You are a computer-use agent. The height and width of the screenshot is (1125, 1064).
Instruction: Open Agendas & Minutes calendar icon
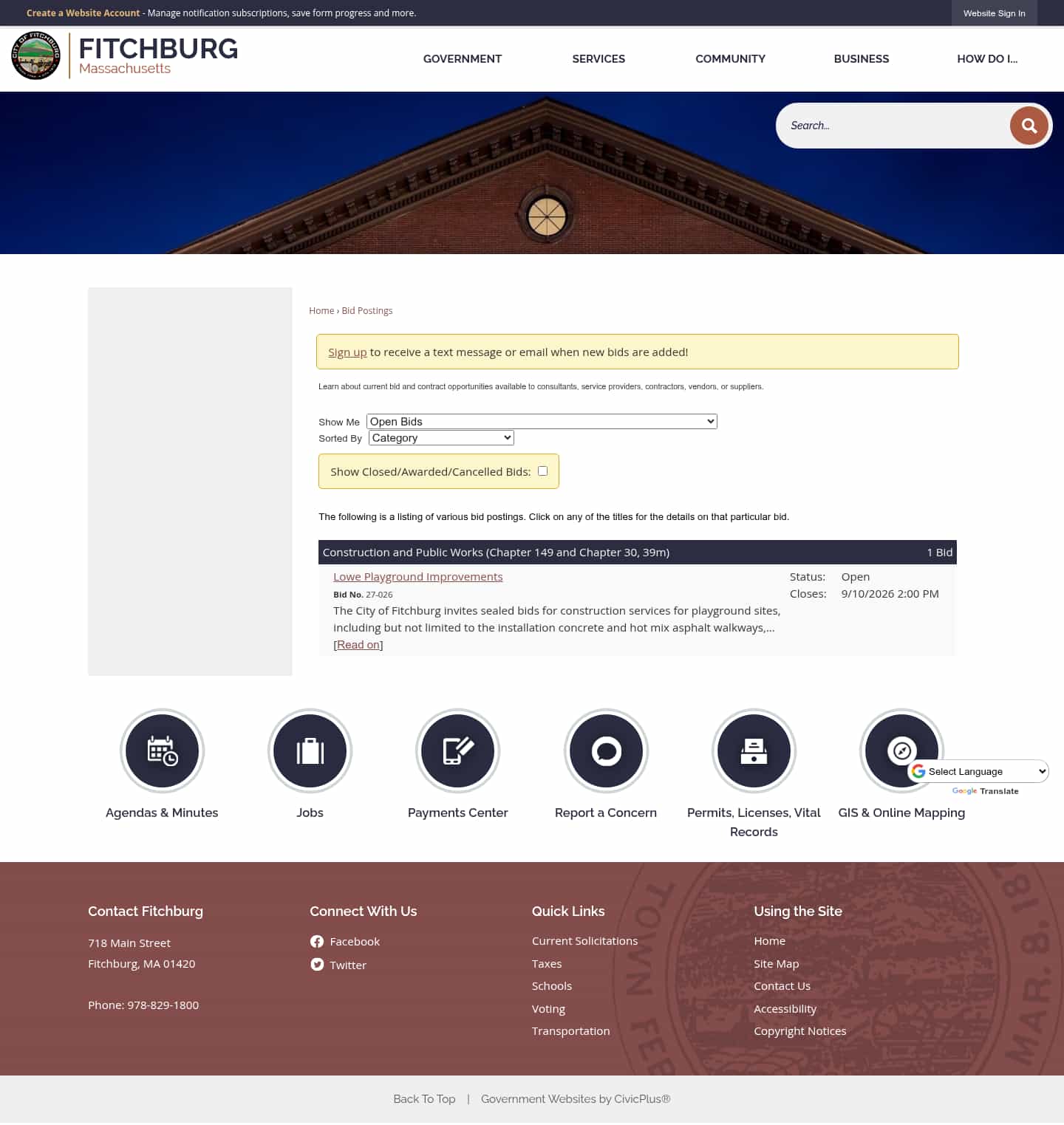click(x=162, y=751)
